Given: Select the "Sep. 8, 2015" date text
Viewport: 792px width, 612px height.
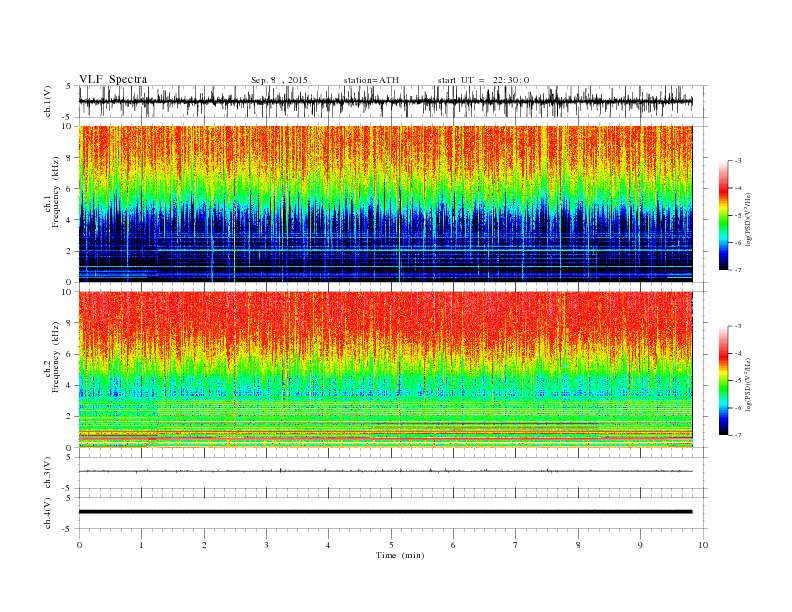Looking at the screenshot, I should 279,80.
